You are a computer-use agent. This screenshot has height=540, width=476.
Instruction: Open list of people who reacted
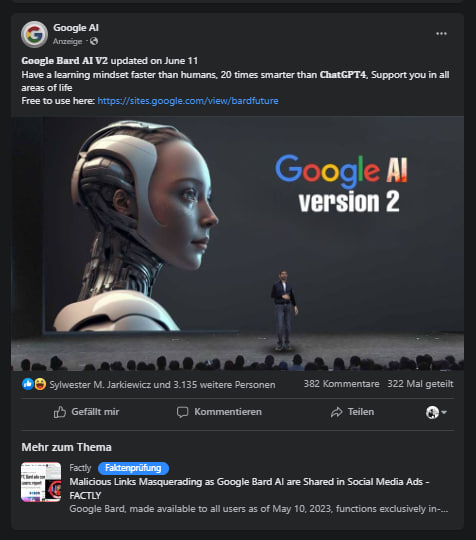[x=162, y=384]
